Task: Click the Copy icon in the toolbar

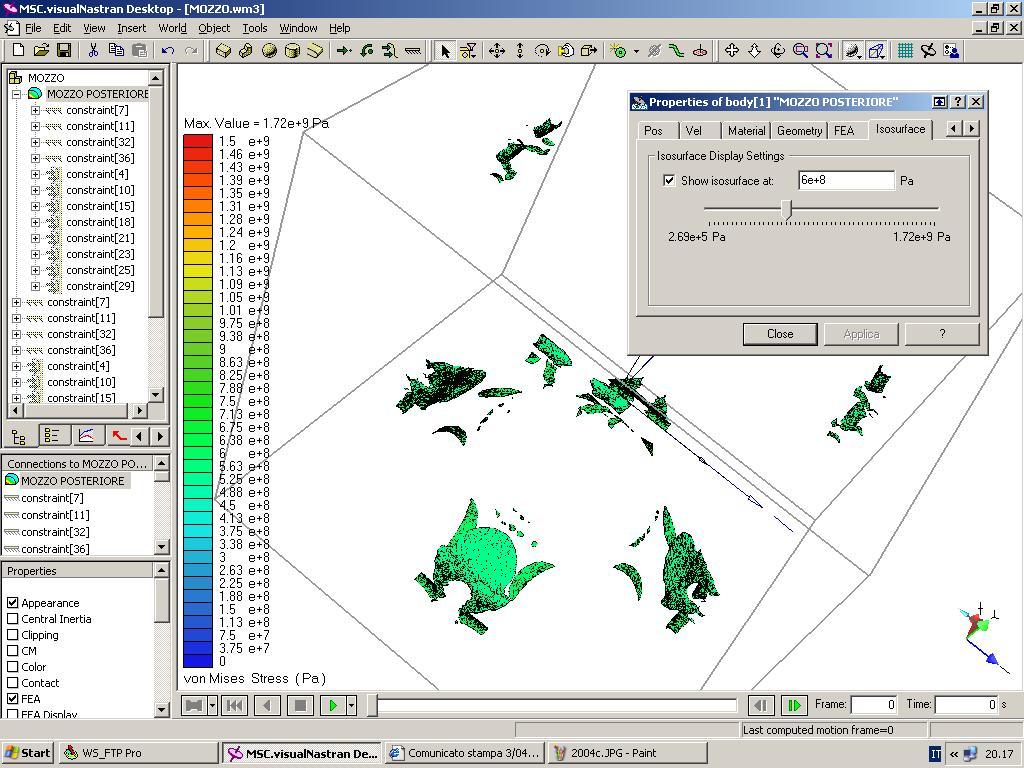Action: click(116, 50)
